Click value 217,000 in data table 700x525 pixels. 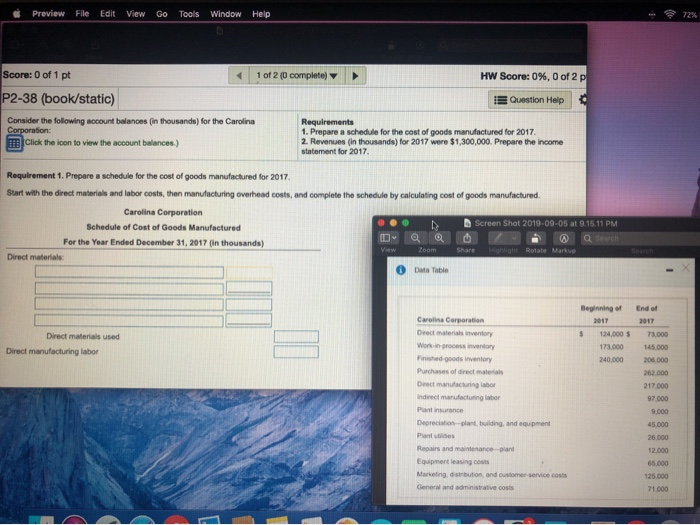(x=656, y=386)
